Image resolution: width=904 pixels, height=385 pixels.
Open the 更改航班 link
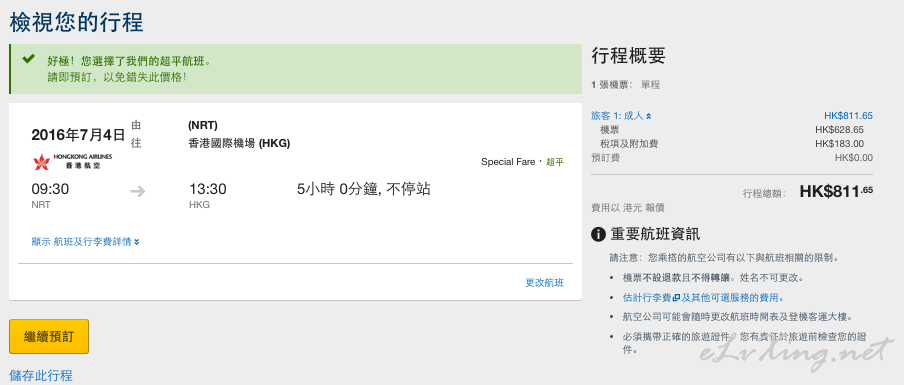click(x=544, y=283)
